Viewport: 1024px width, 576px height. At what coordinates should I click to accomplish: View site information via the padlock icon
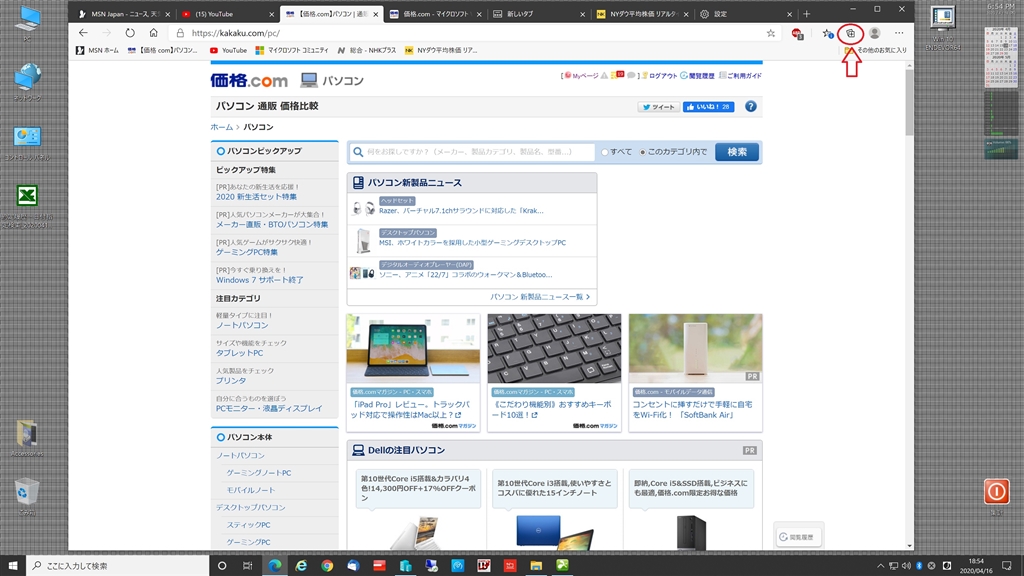coord(180,33)
